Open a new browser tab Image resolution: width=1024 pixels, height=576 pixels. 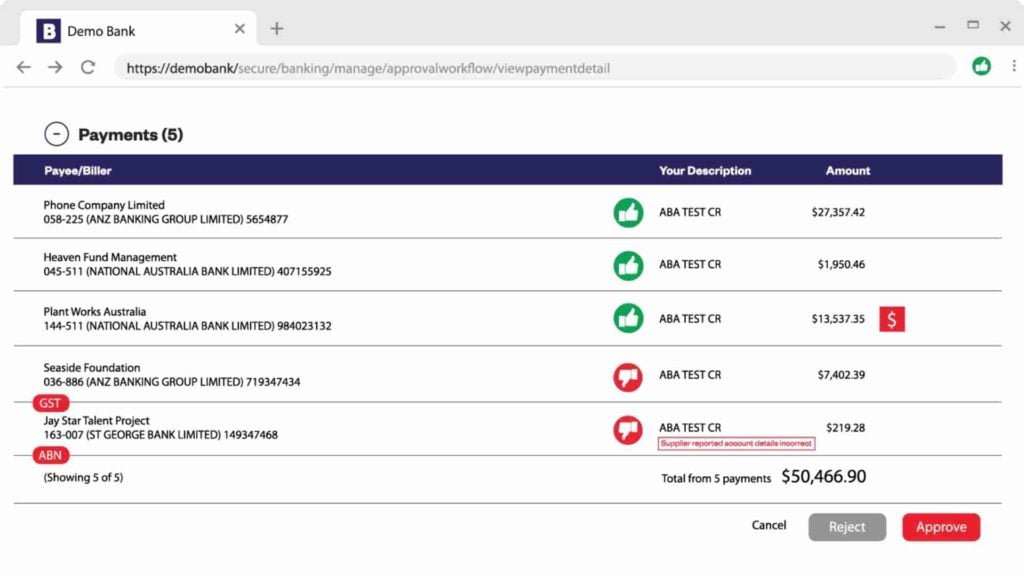277,29
